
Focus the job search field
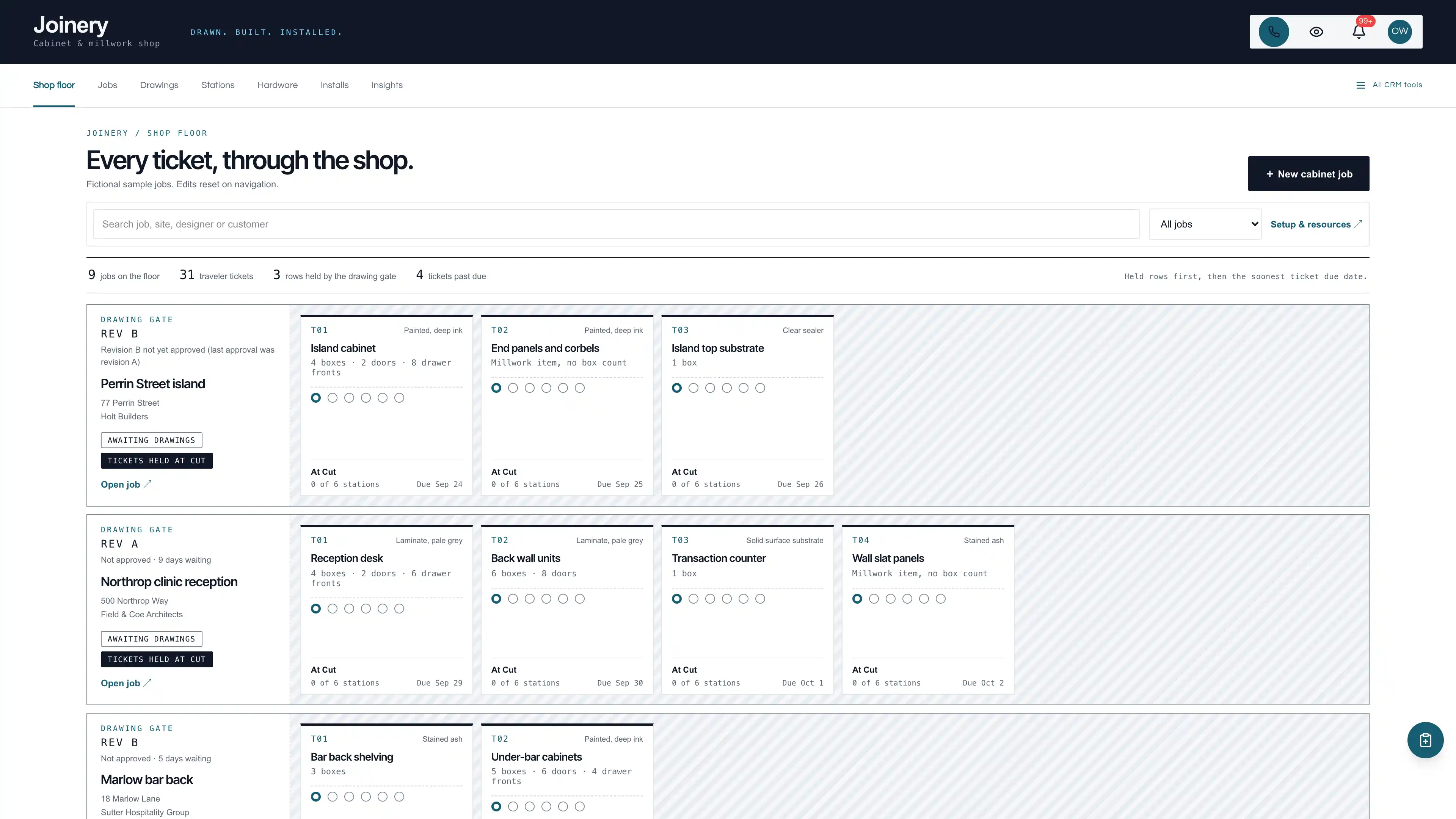616,224
